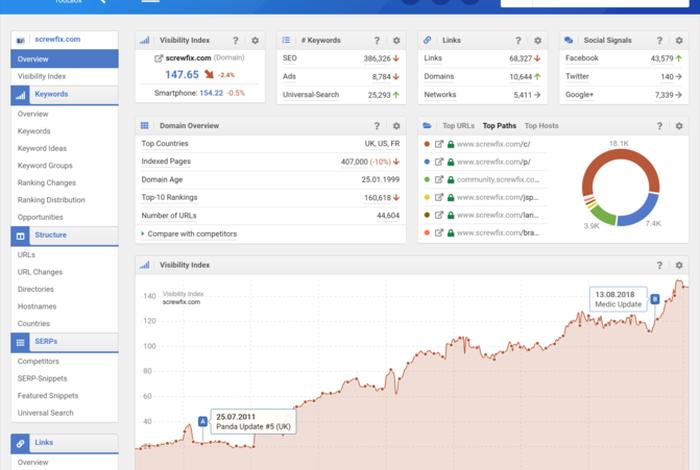Image resolution: width=700 pixels, height=470 pixels.
Task: Select Overview in the sidebar top section
Action: pyautogui.click(x=65, y=59)
